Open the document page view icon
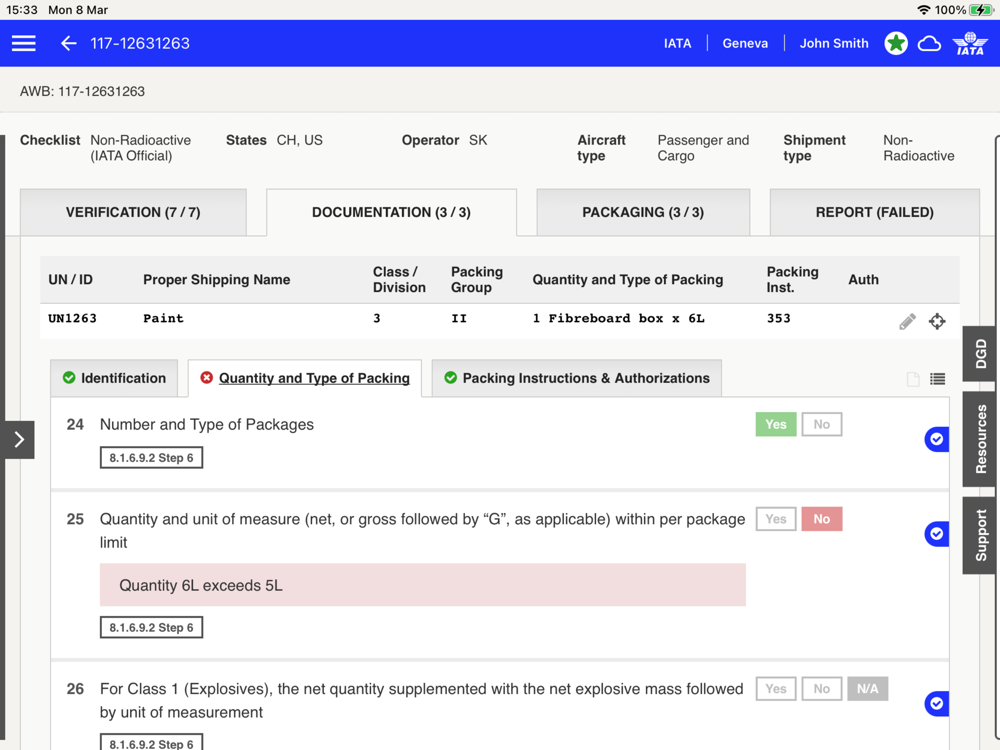 coord(913,379)
